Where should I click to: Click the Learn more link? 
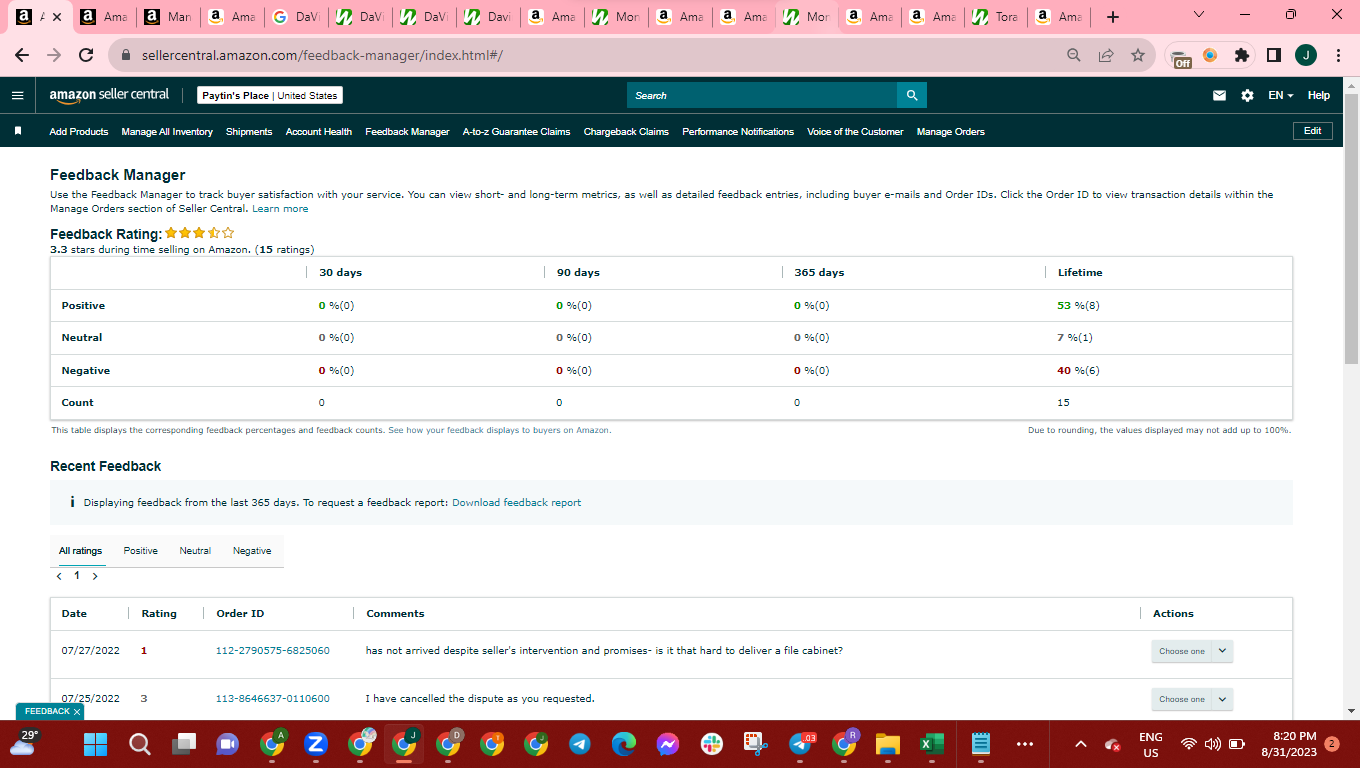pyautogui.click(x=280, y=209)
